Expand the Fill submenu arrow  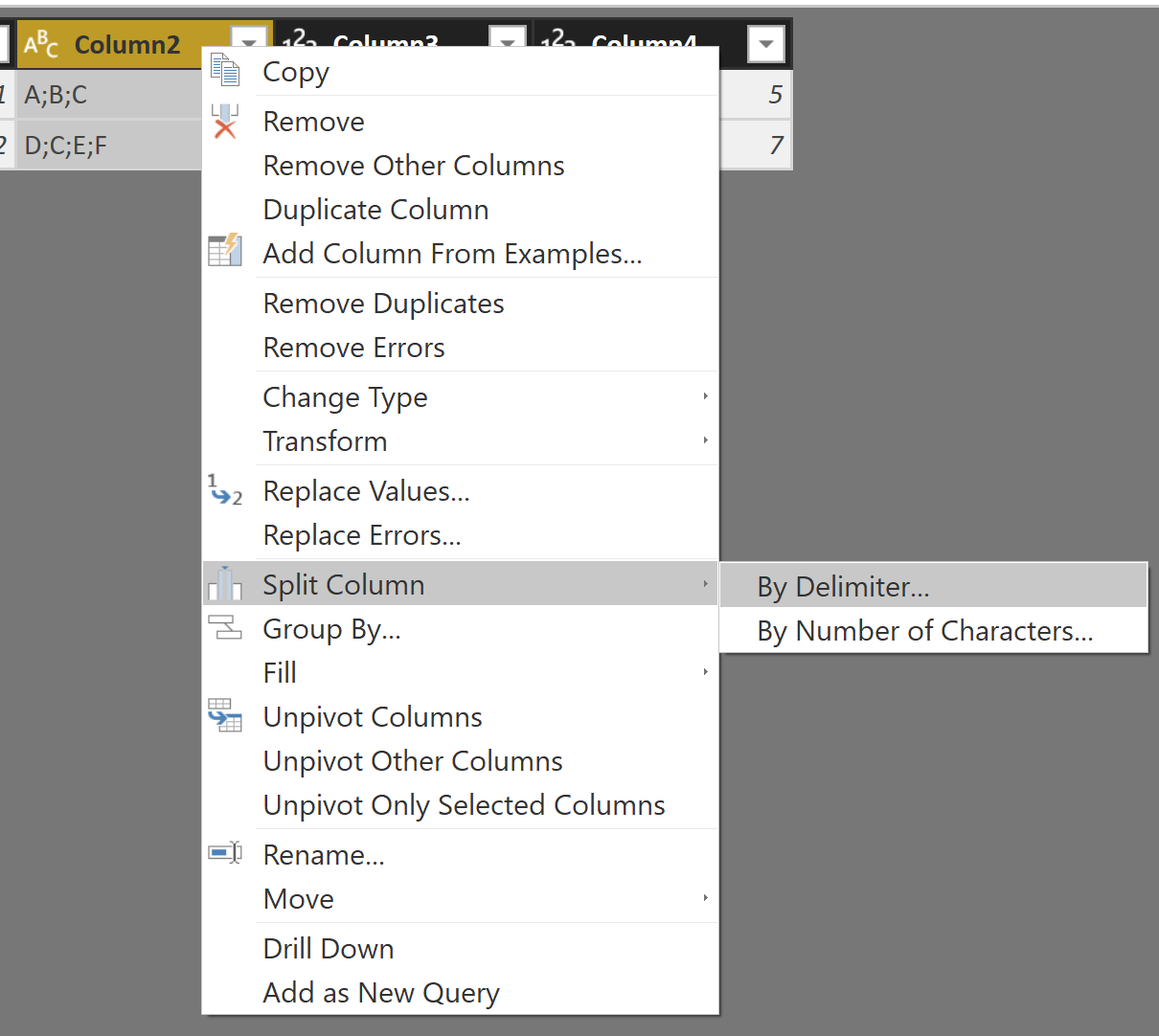tap(705, 672)
